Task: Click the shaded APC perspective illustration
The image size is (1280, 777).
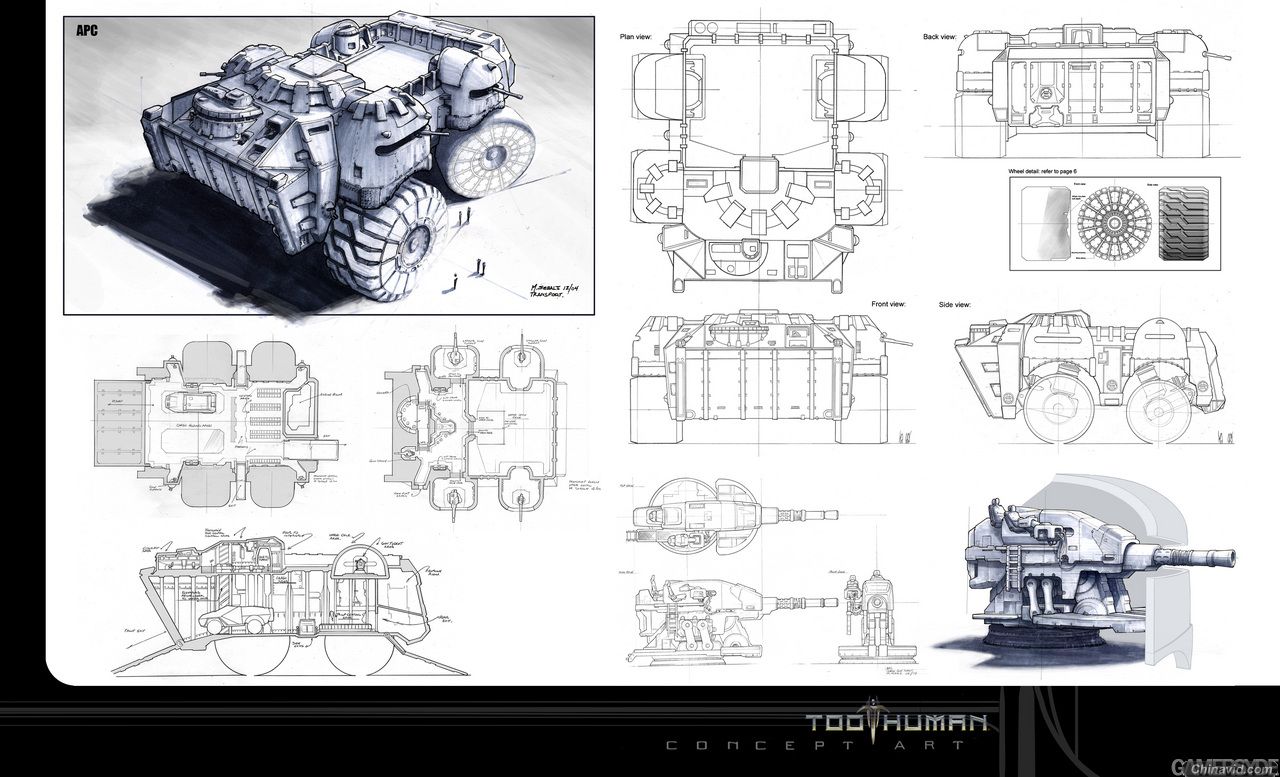Action: 330,165
